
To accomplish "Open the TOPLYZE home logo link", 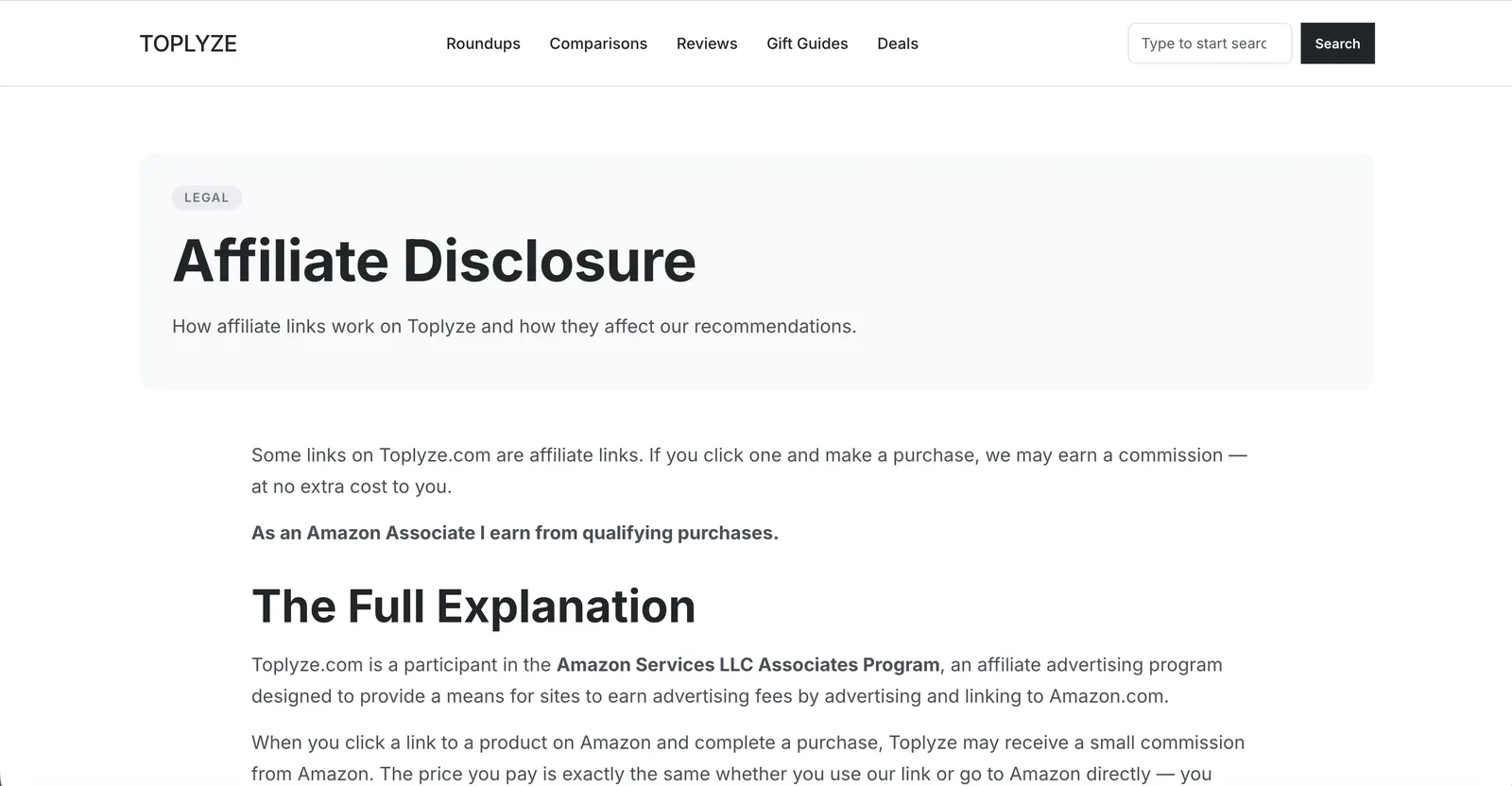I will (188, 43).
